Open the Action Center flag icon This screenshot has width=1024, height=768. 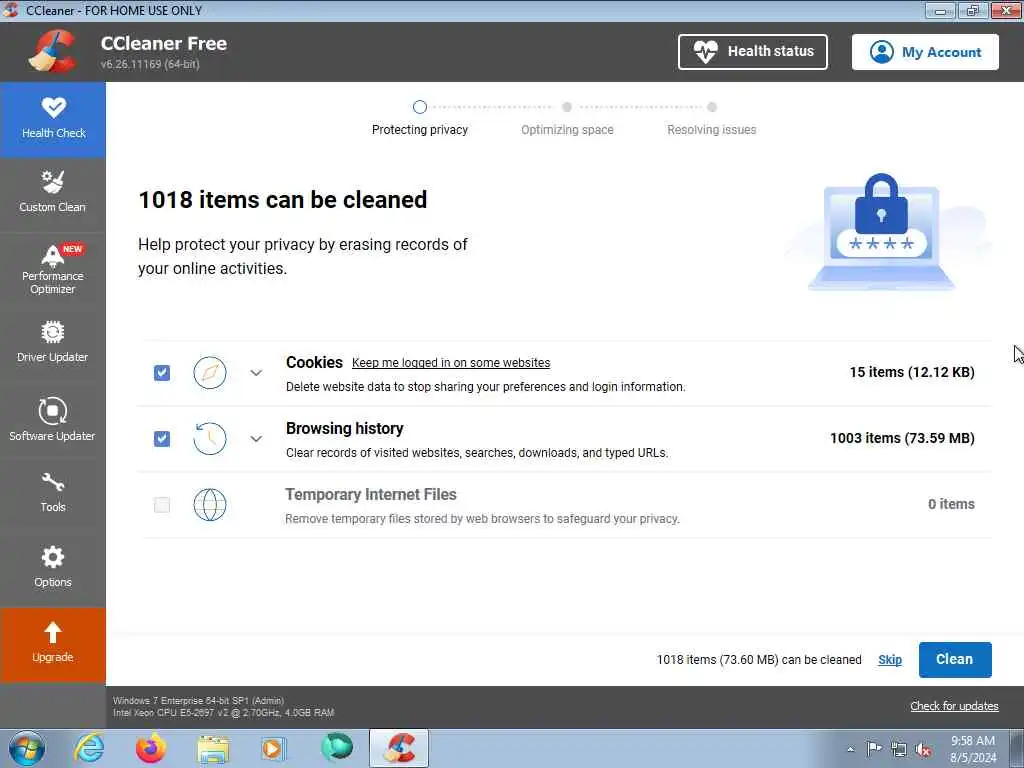click(874, 749)
